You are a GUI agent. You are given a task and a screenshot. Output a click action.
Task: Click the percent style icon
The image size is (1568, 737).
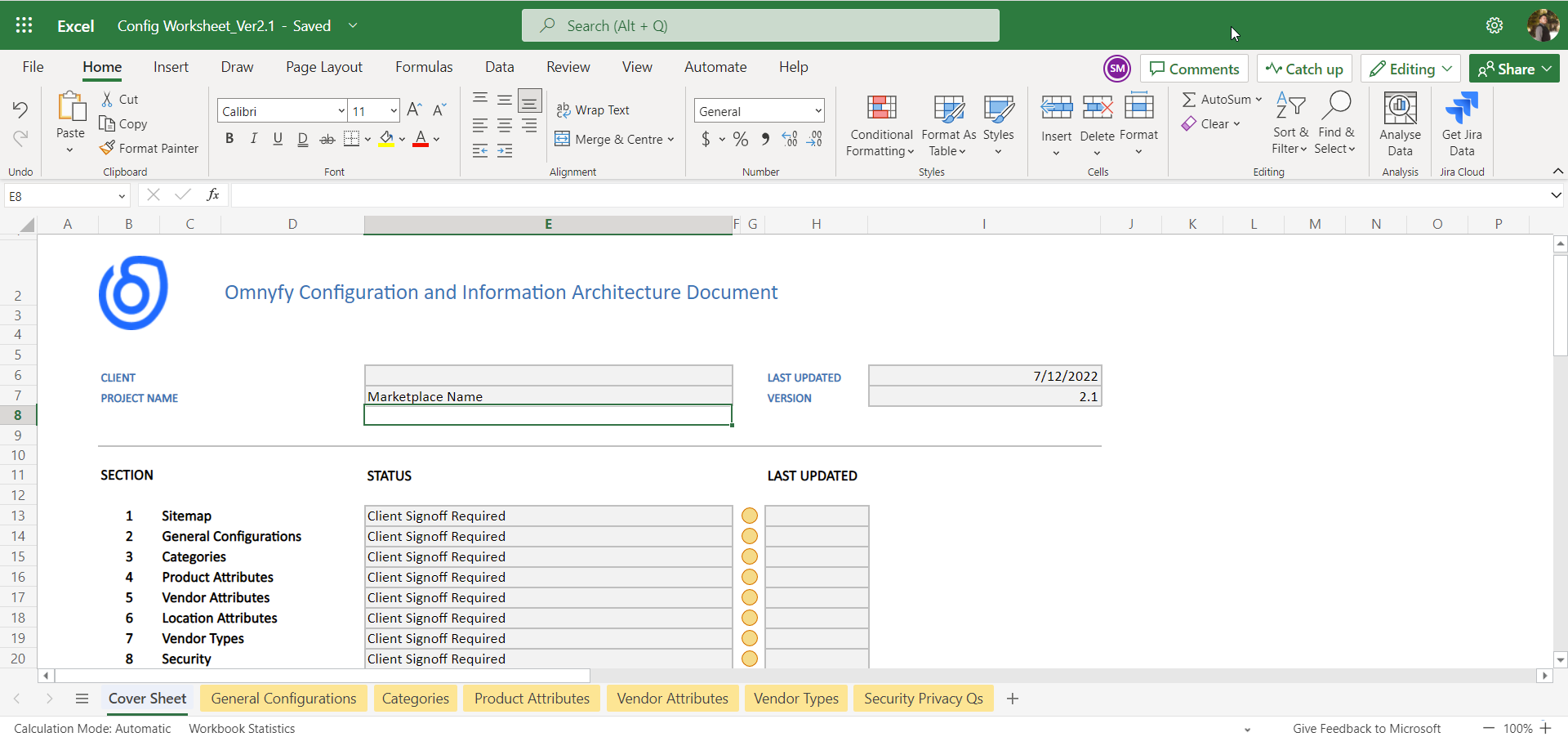point(741,139)
